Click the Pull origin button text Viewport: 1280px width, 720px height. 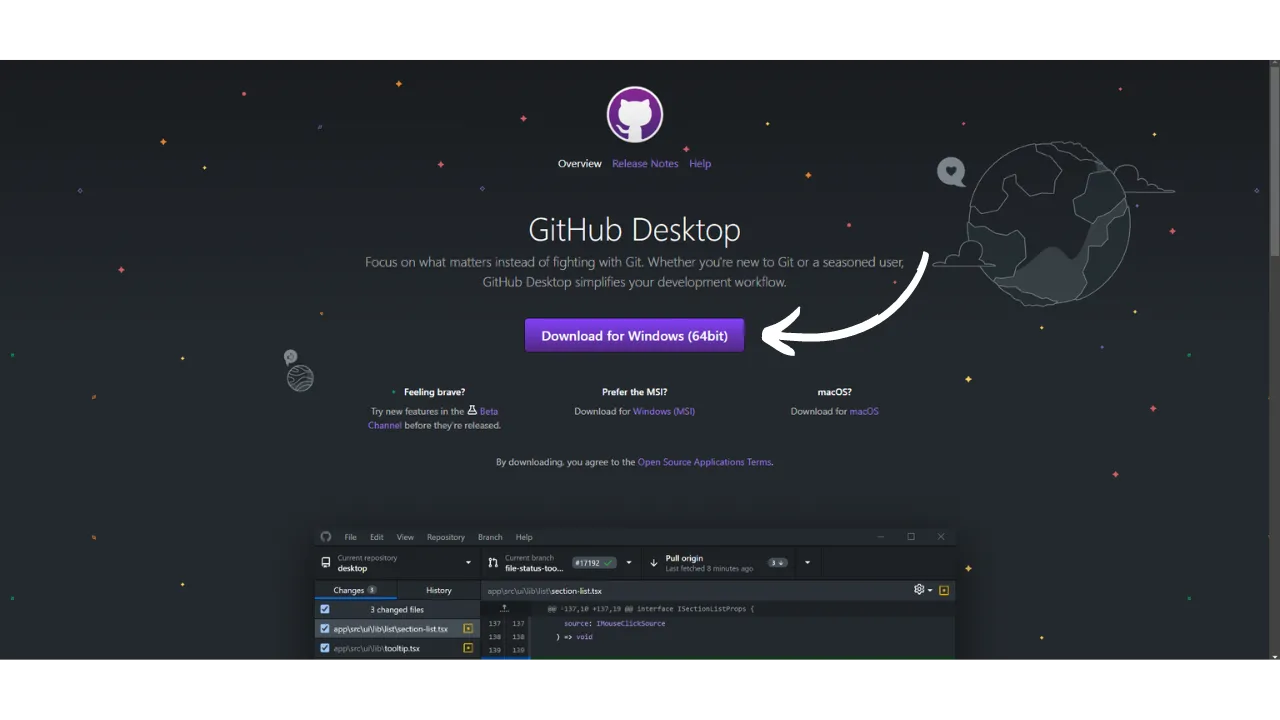click(x=684, y=558)
